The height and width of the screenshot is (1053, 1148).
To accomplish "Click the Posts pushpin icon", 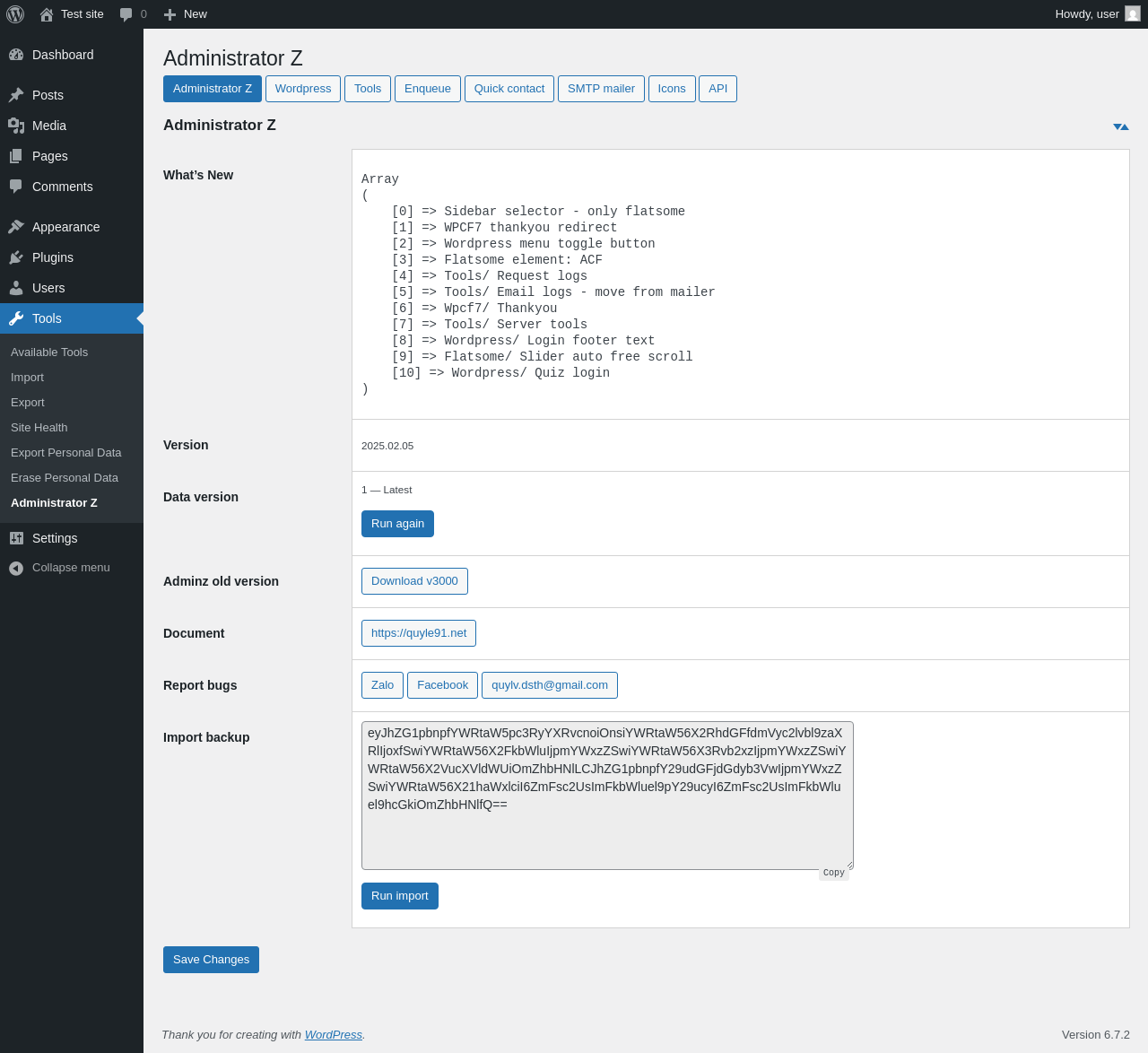I will (16, 95).
